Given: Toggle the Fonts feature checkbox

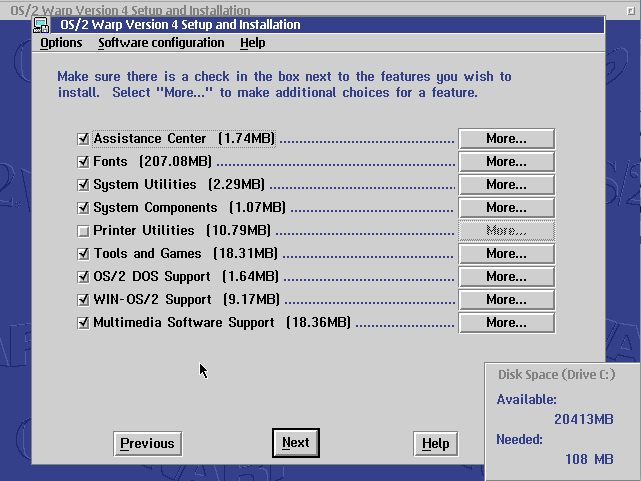Looking at the screenshot, I should point(83,162).
